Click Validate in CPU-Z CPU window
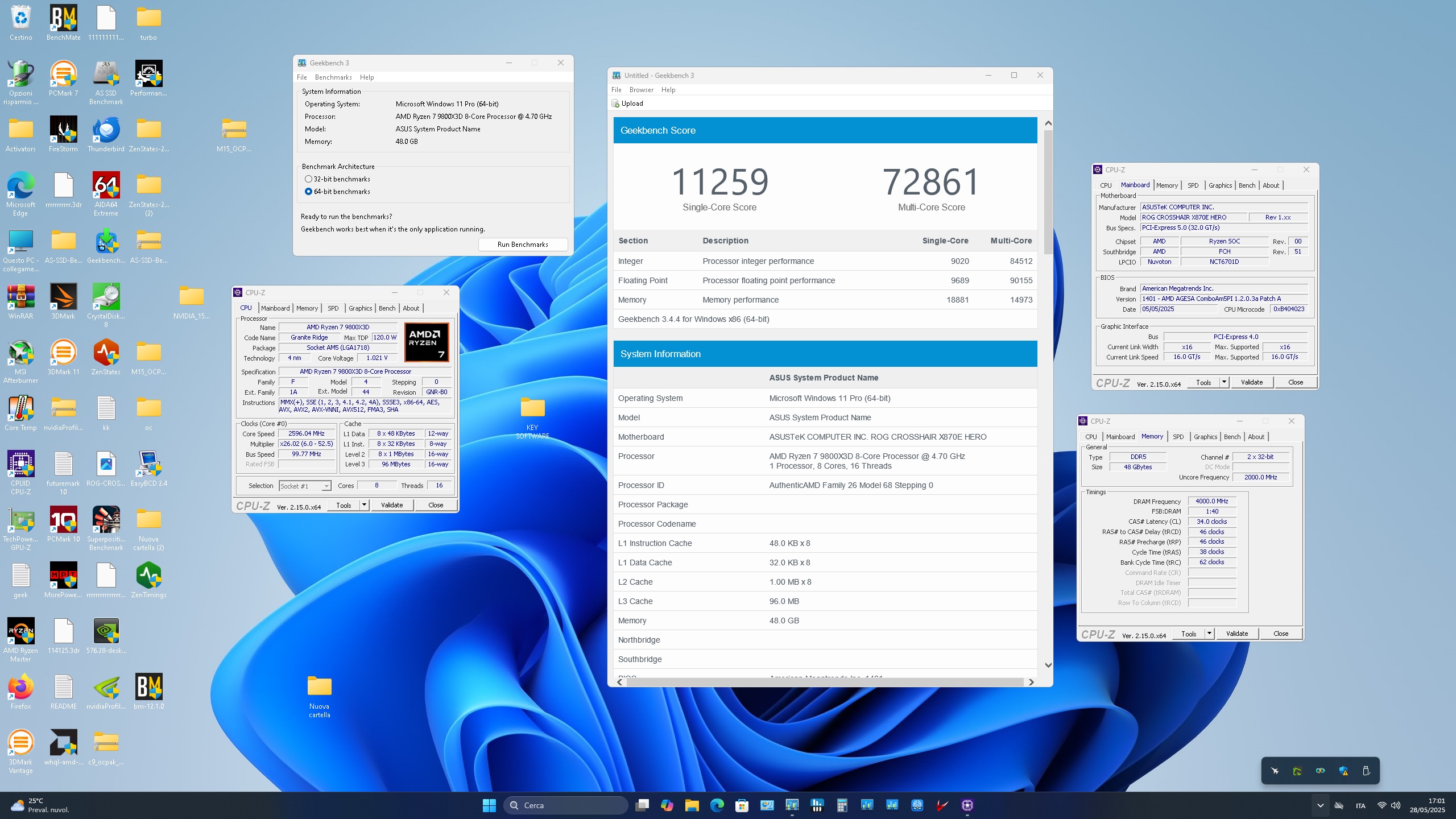 pyautogui.click(x=392, y=505)
